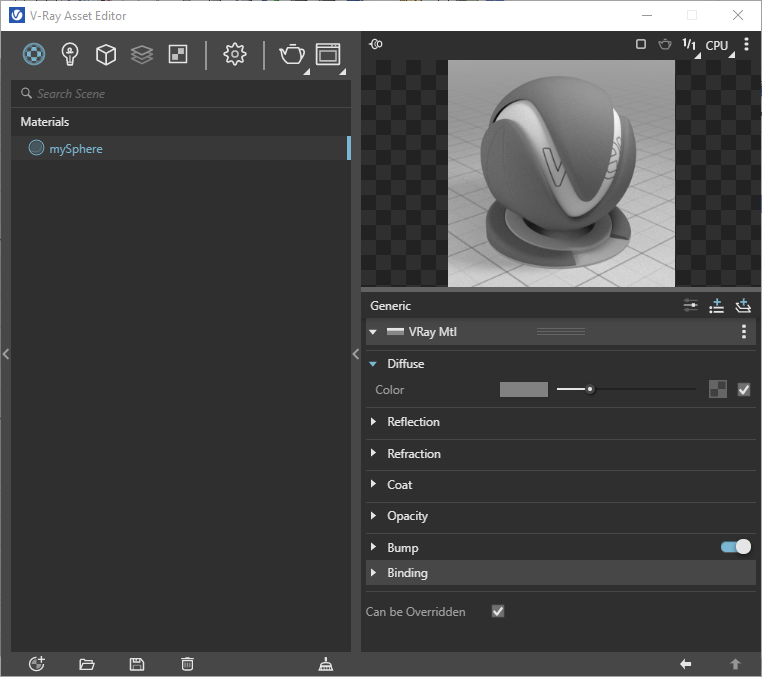Add layer with the plus-layers icon

743,306
